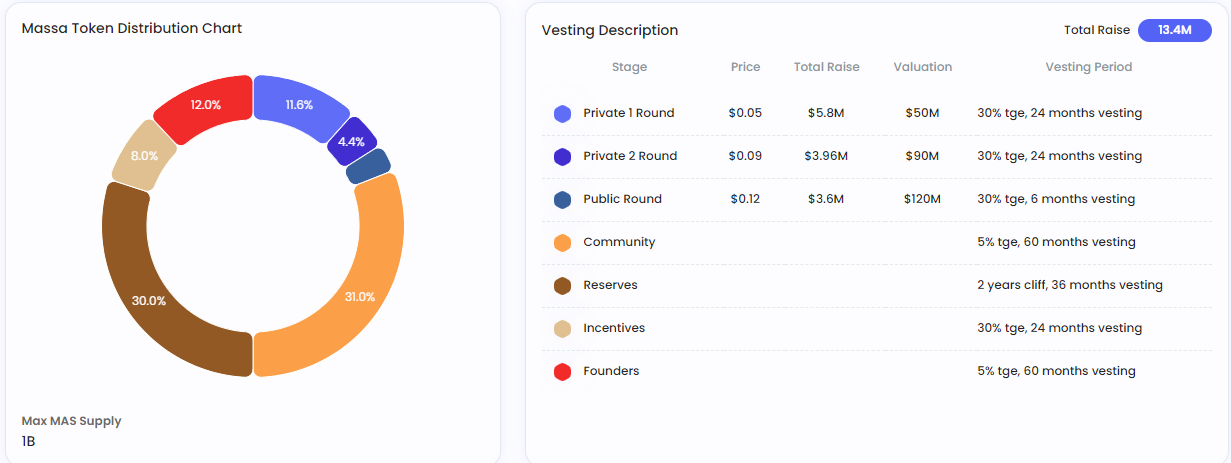
Task: Click the Private 1 Round hexagon icon
Action: [x=563, y=113]
